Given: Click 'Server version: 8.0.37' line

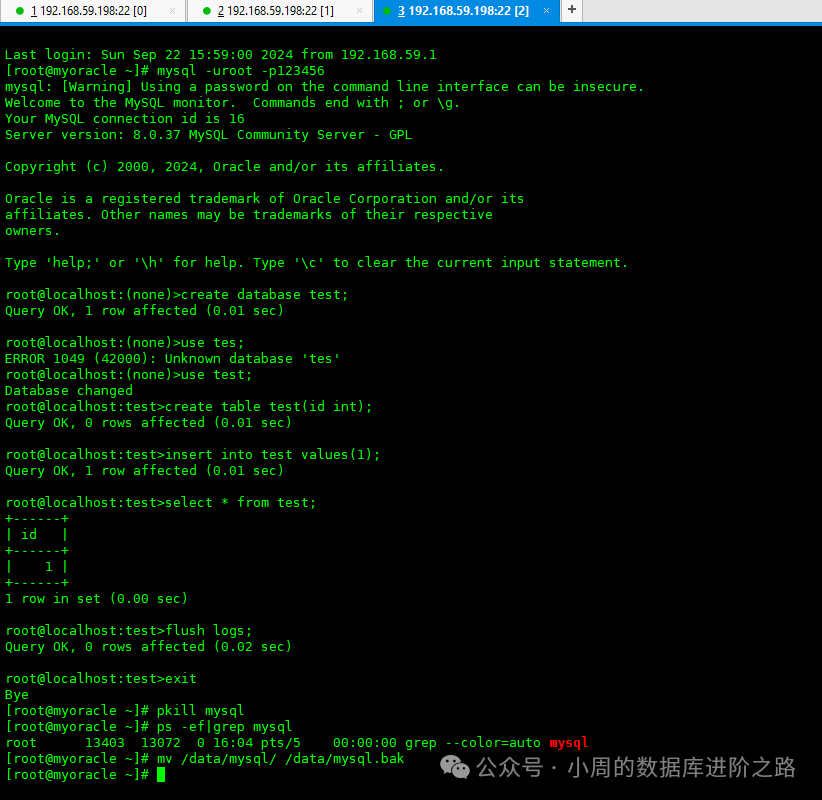Looking at the screenshot, I should (209, 135).
